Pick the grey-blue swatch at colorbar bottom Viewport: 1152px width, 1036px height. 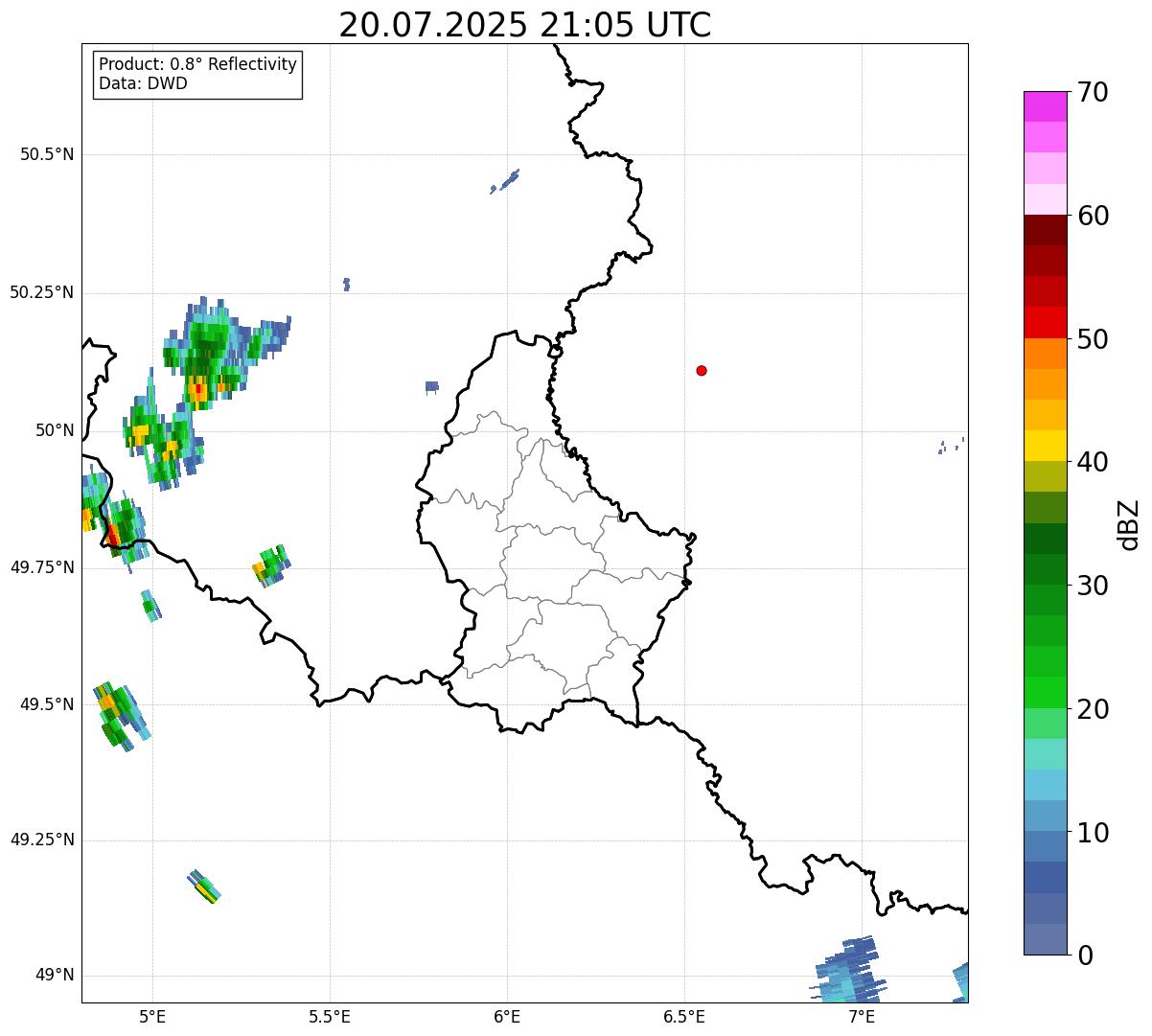tap(1045, 939)
